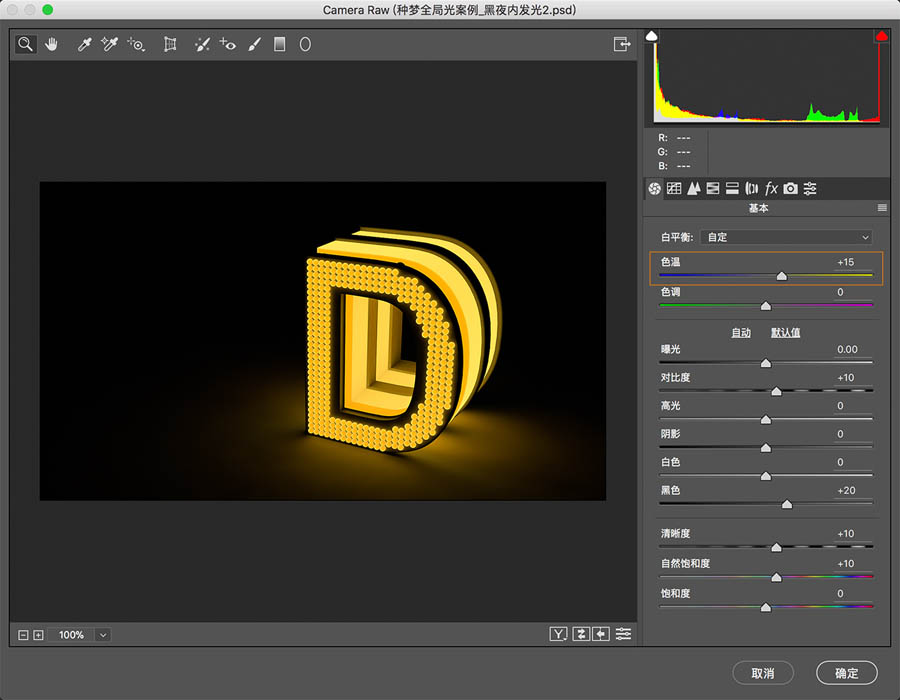Activate the Spot Removal tool
Screen dimensions: 900x700
tap(201, 44)
